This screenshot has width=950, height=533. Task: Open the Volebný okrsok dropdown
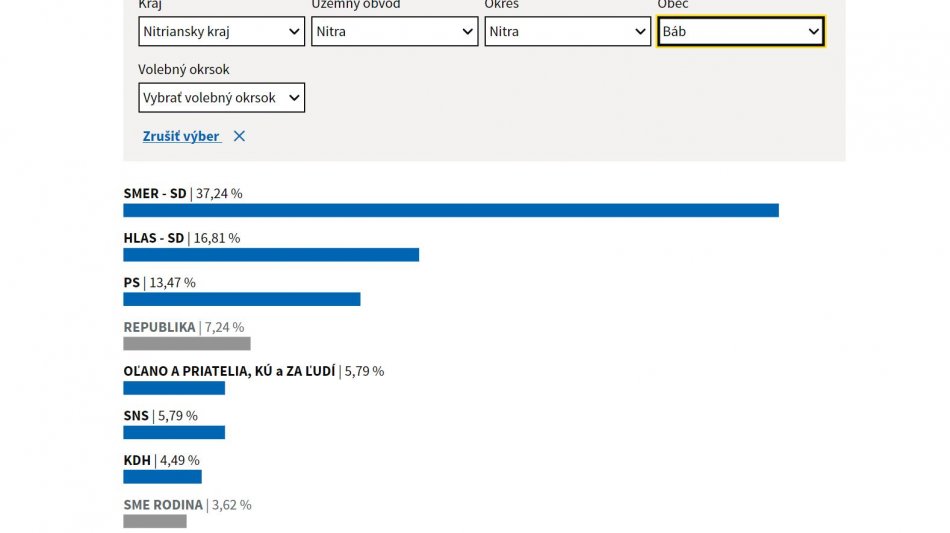tap(221, 98)
